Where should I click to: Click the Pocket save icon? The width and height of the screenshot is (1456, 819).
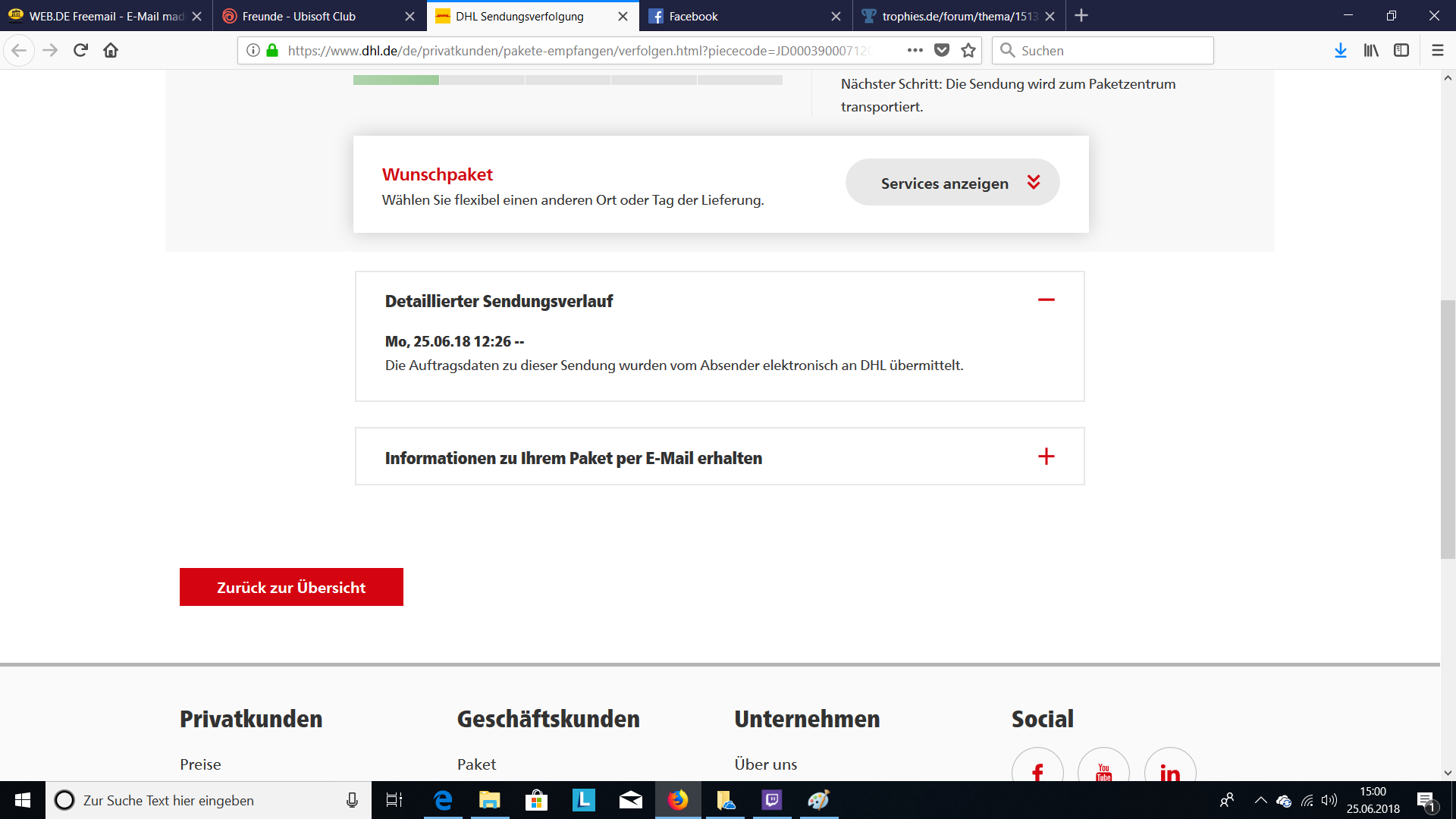942,50
